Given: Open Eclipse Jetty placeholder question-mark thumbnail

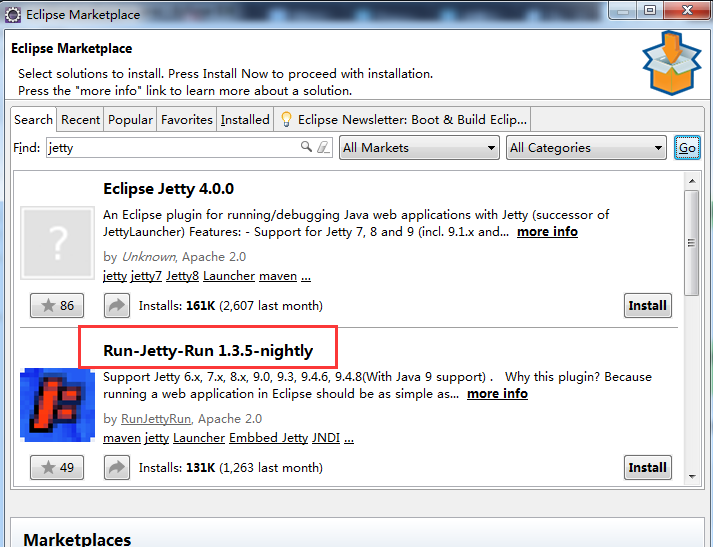Looking at the screenshot, I should click(x=57, y=243).
